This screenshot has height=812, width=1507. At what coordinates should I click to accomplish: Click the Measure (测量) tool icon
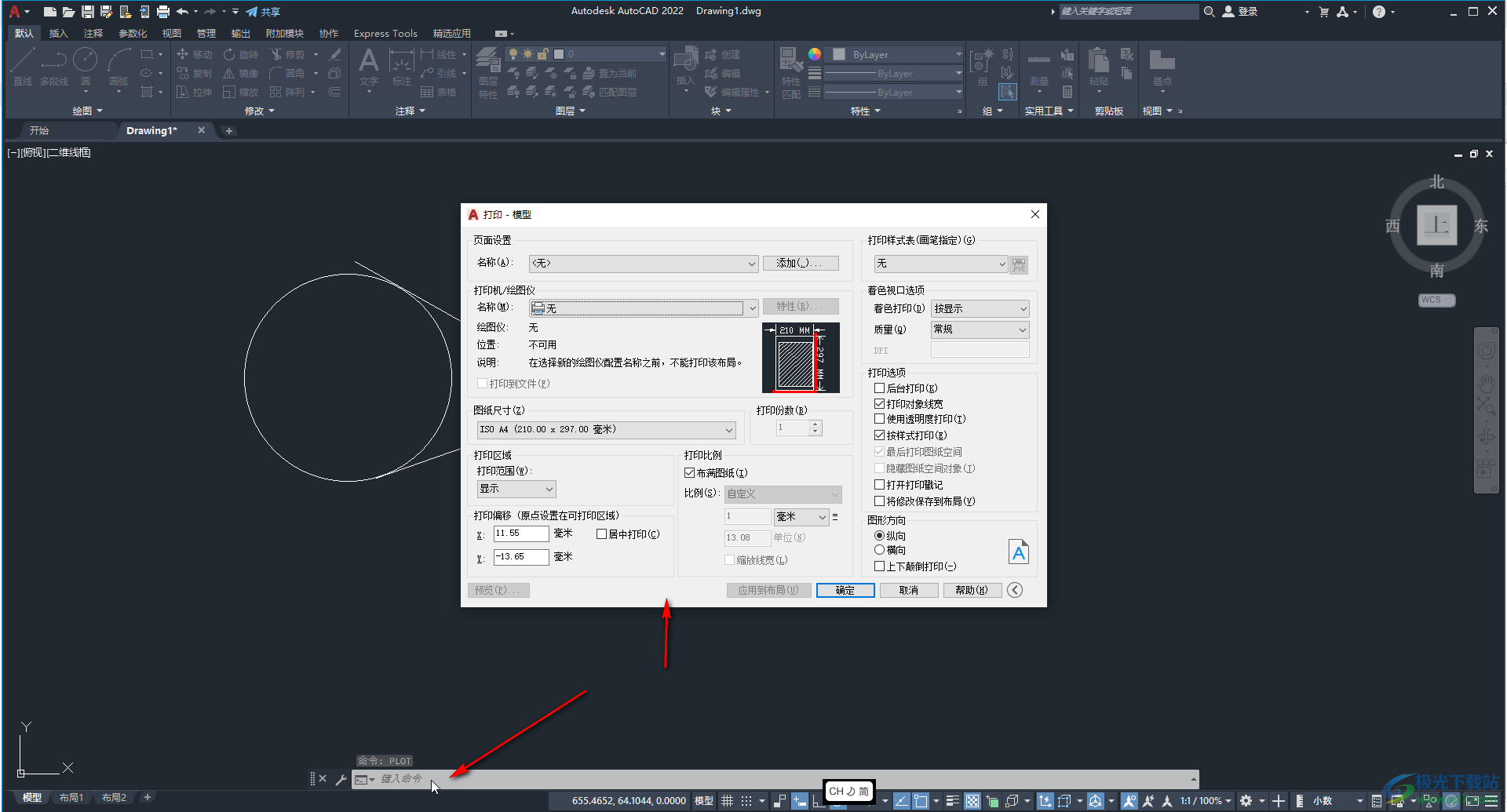tap(1039, 67)
